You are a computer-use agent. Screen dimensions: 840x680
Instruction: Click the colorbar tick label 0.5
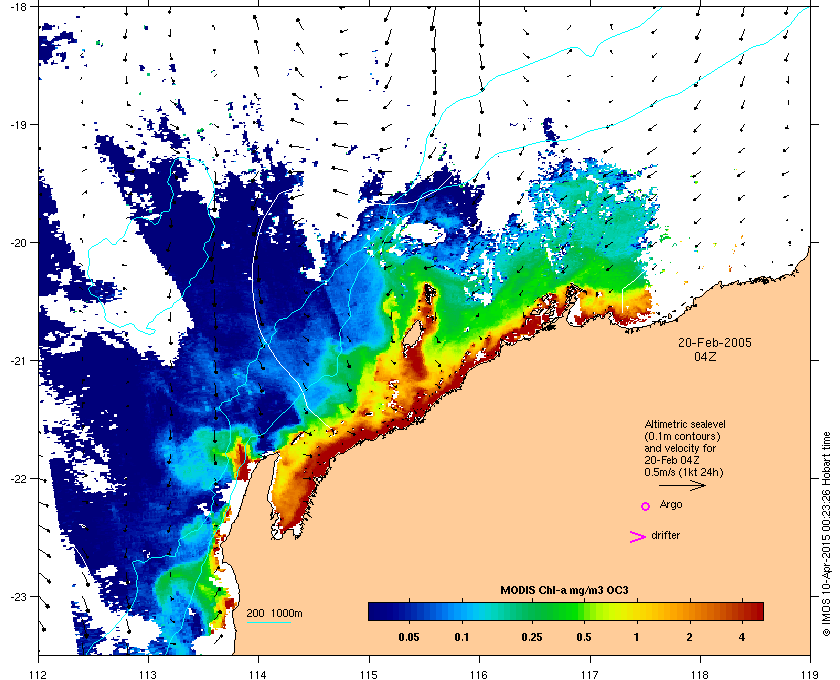coord(584,637)
